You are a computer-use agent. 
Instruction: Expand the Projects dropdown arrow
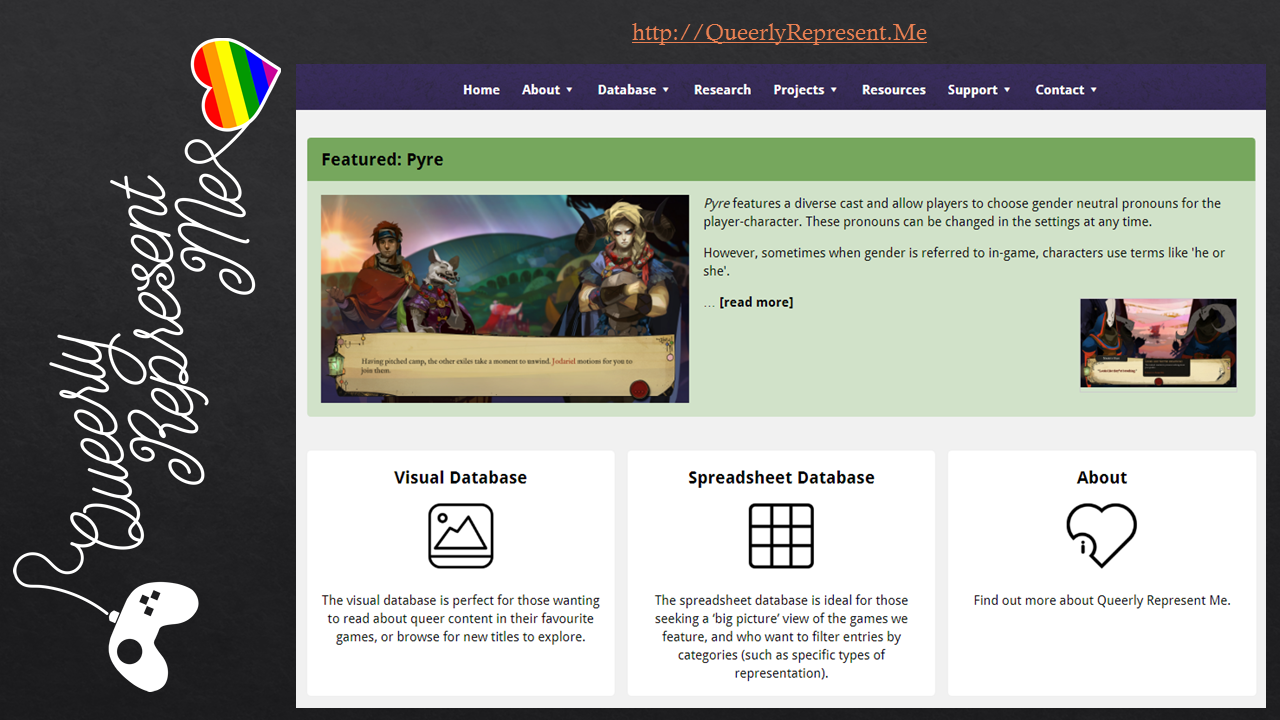point(834,90)
